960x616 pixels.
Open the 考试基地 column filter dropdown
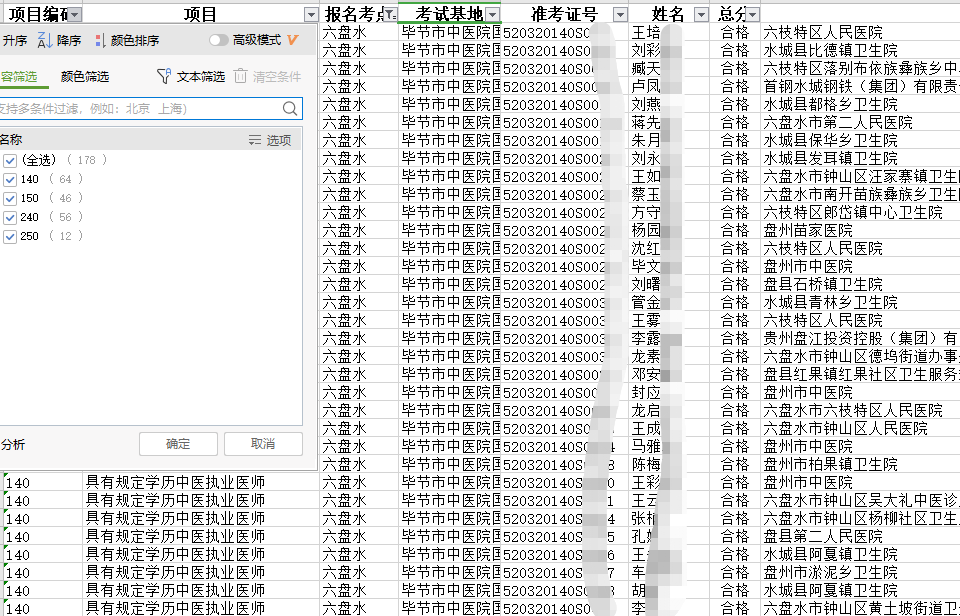[x=491, y=14]
